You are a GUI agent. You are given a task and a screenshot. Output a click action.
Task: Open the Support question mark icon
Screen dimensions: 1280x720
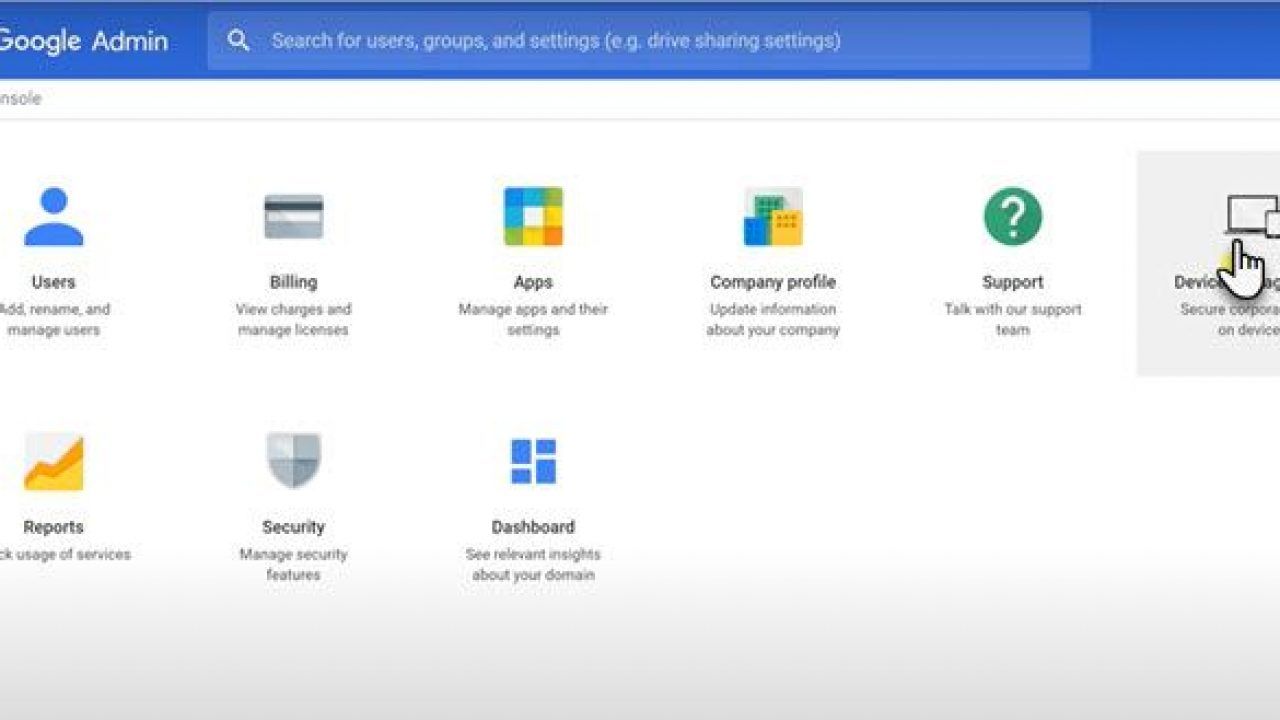tap(1012, 216)
